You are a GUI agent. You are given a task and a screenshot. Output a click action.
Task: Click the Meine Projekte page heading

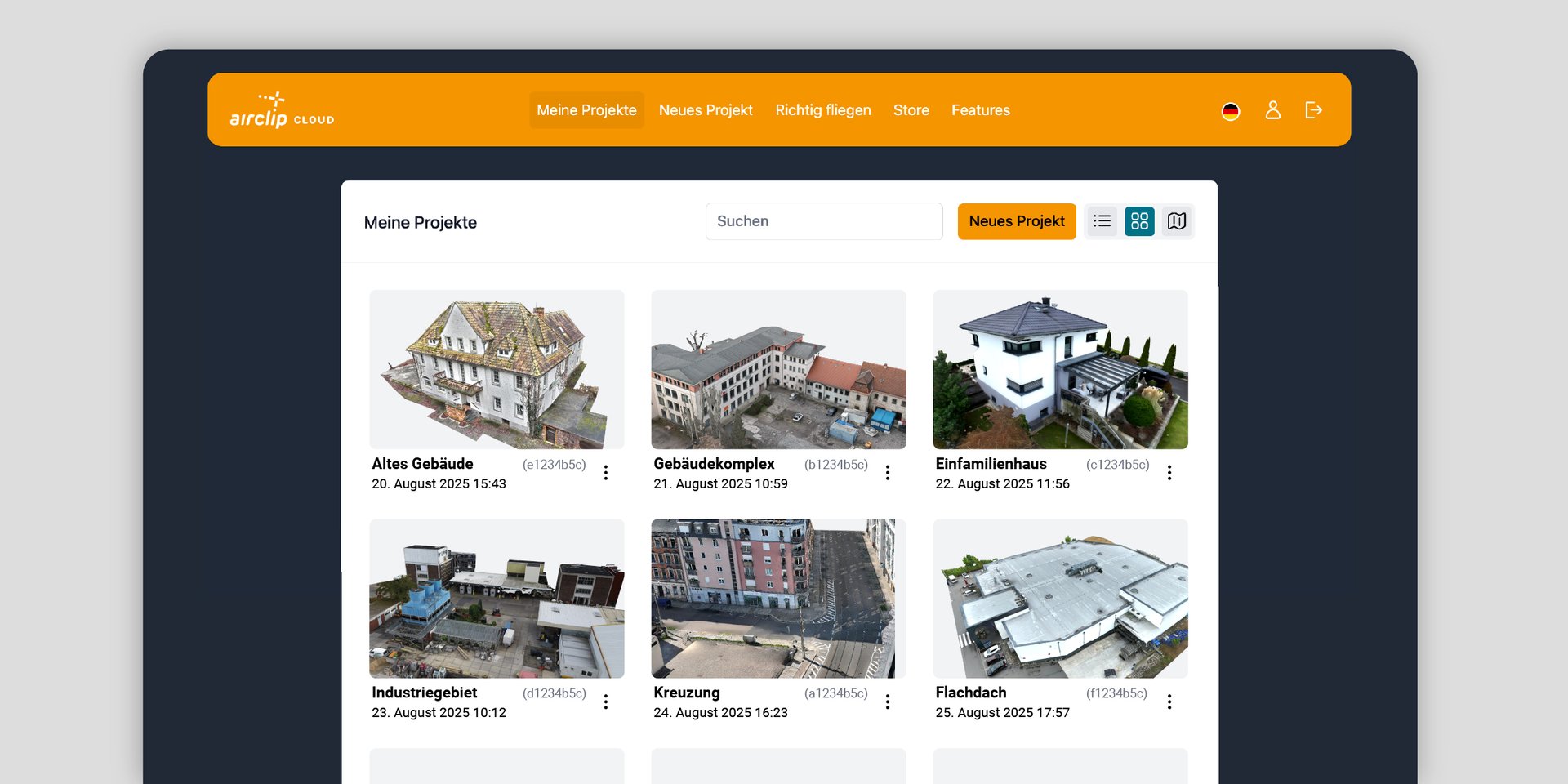(421, 223)
